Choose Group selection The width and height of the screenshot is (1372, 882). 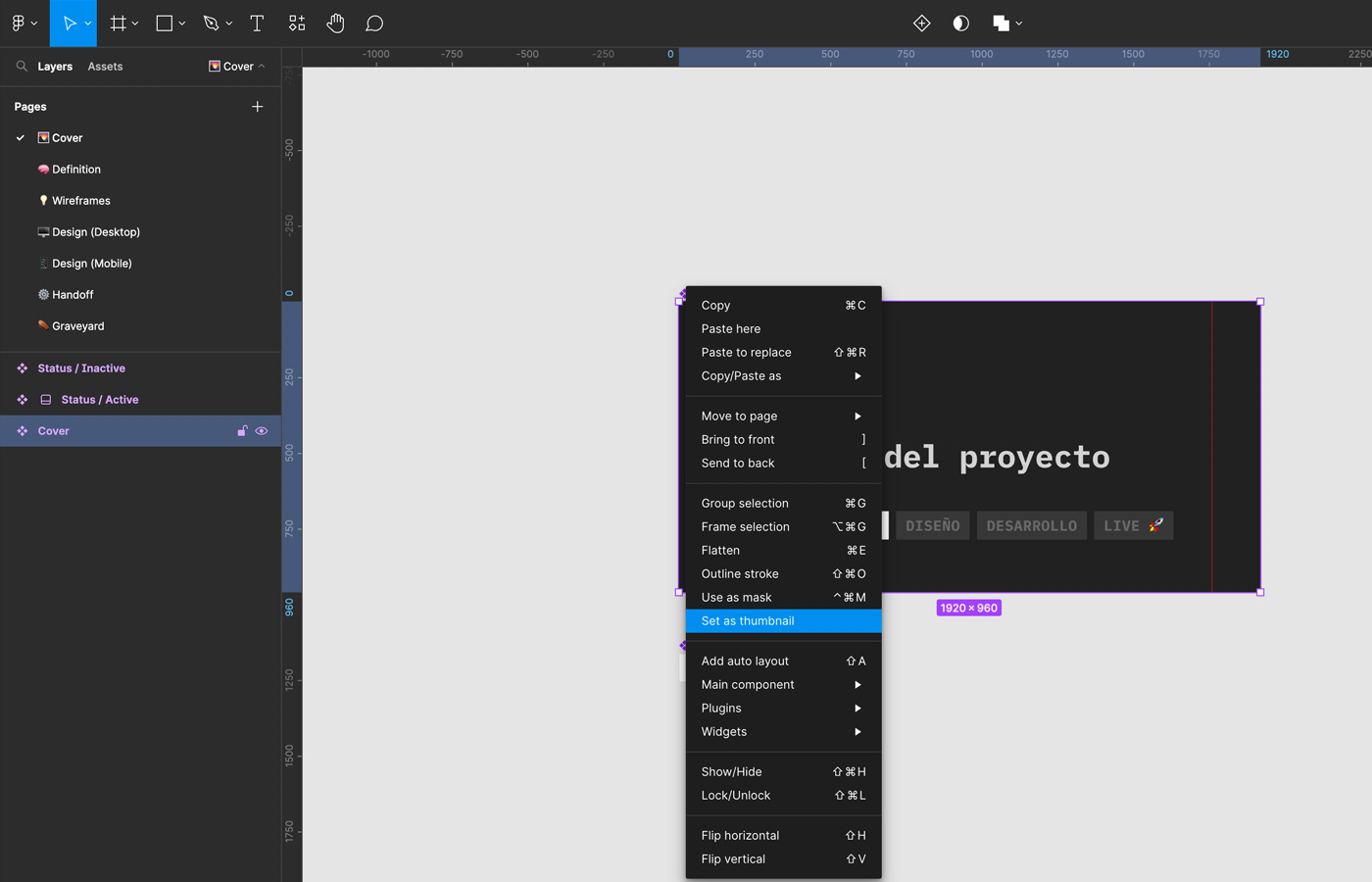[x=784, y=504]
